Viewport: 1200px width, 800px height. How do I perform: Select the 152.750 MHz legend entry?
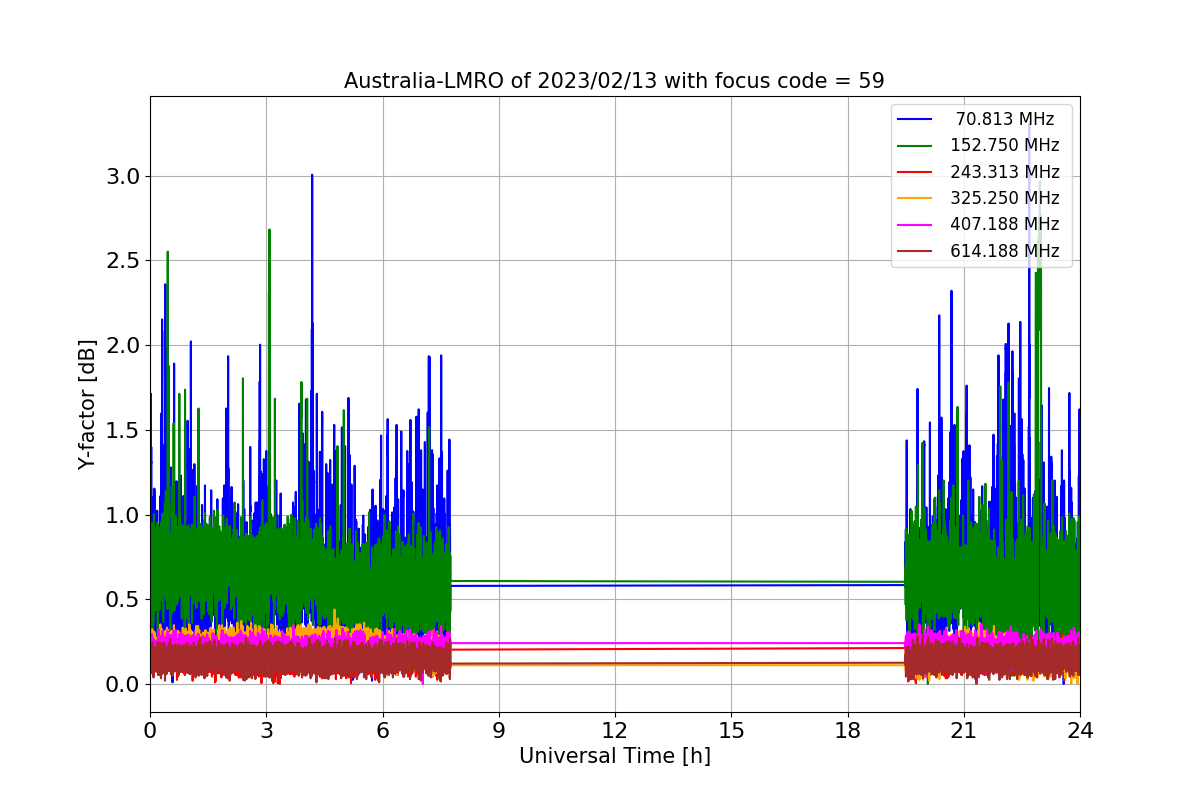[979, 145]
